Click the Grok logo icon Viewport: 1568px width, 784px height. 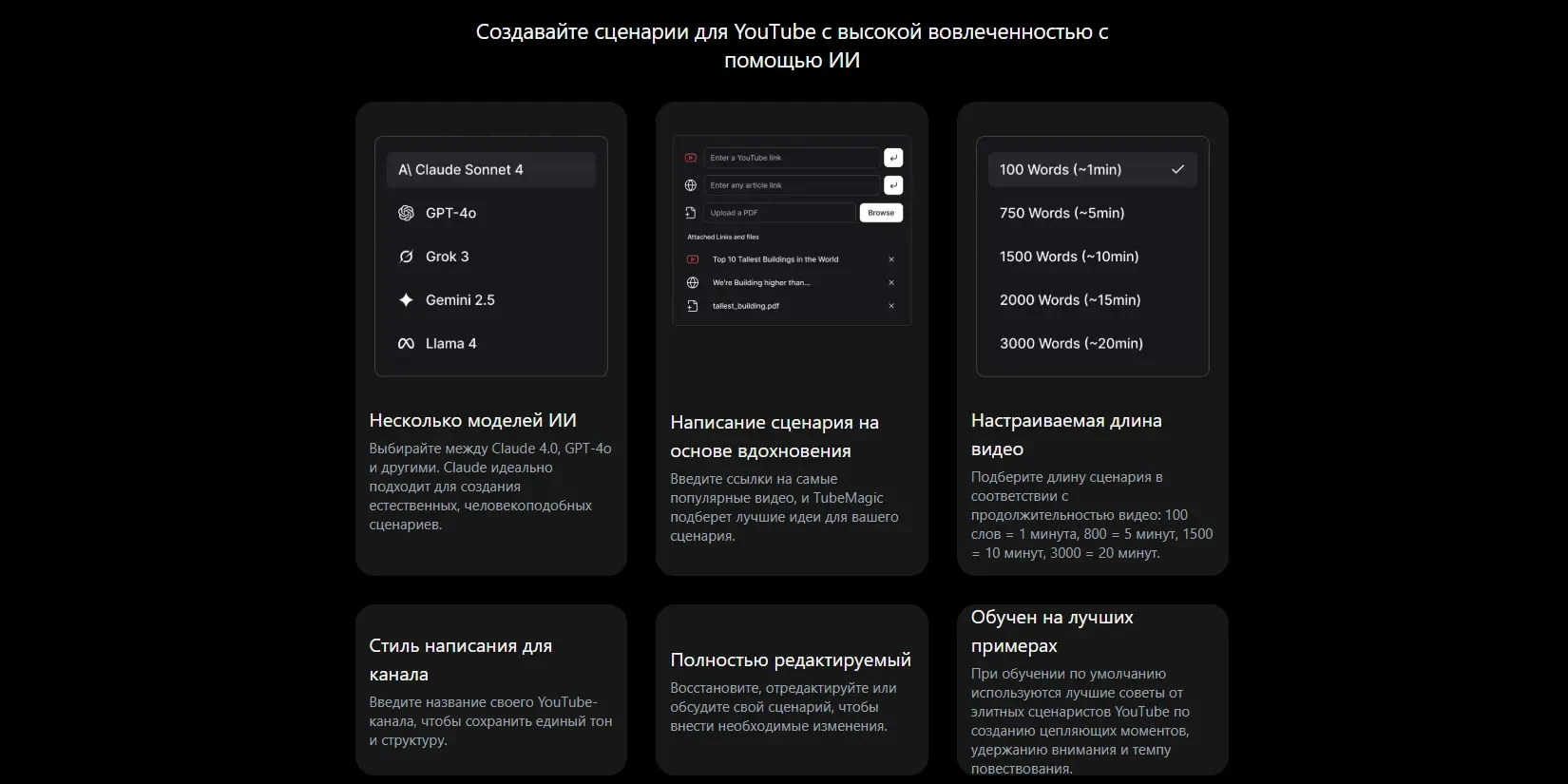[x=406, y=257]
